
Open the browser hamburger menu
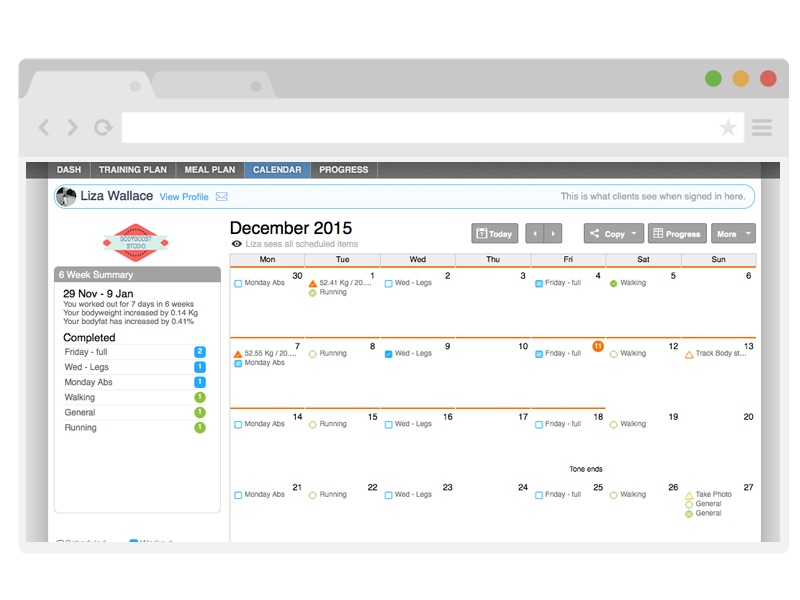(762, 127)
